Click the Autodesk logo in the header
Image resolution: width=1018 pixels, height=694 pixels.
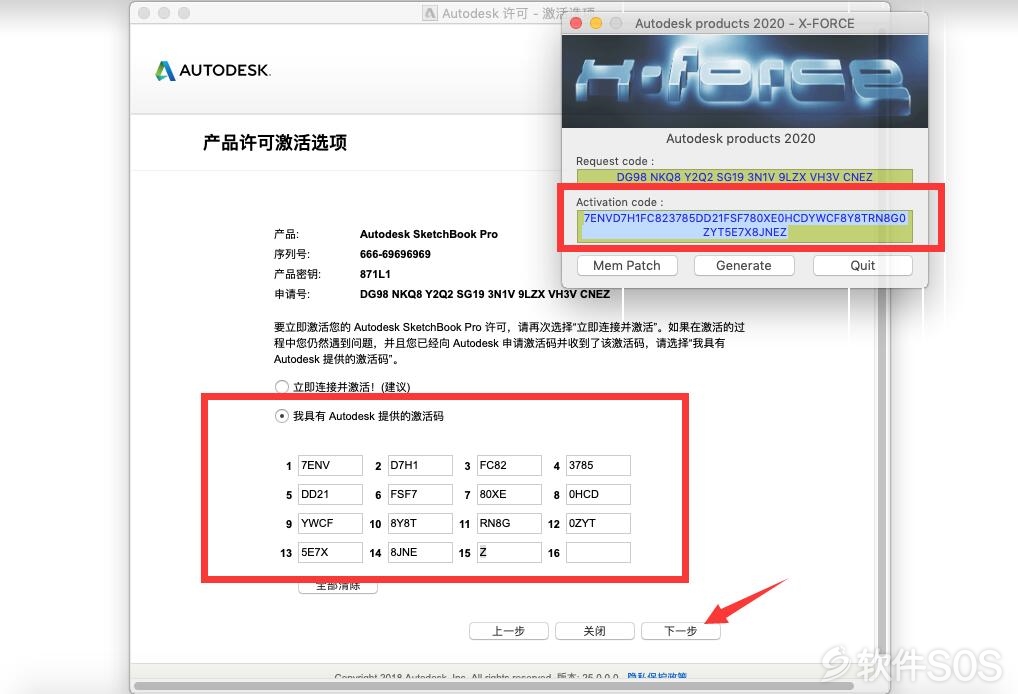(213, 70)
